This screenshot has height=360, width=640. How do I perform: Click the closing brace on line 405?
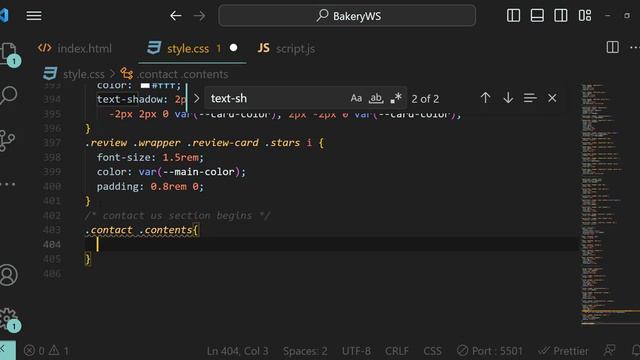88,259
